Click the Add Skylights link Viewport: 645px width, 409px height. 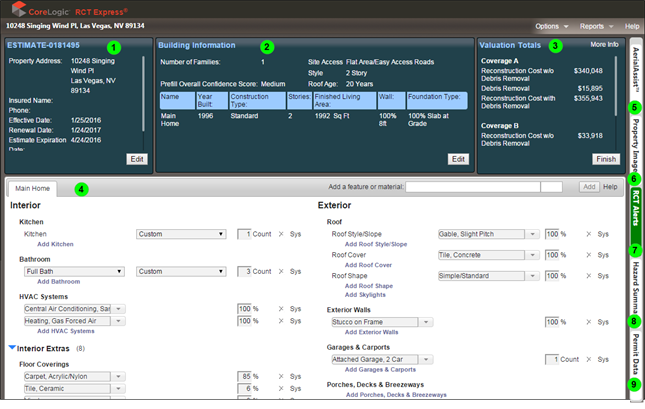coord(366,295)
